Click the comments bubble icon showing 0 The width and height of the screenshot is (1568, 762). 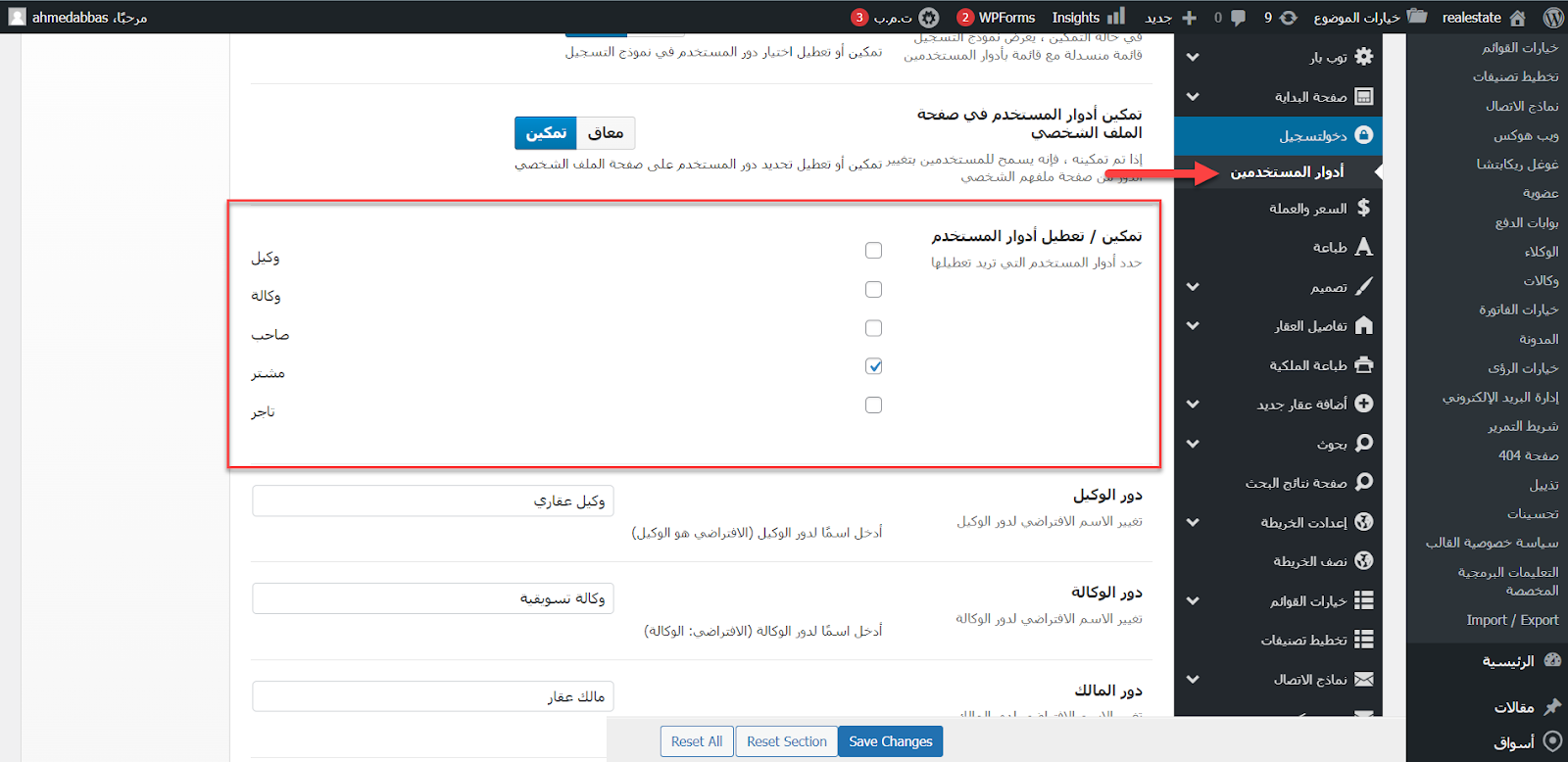pyautogui.click(x=1238, y=18)
